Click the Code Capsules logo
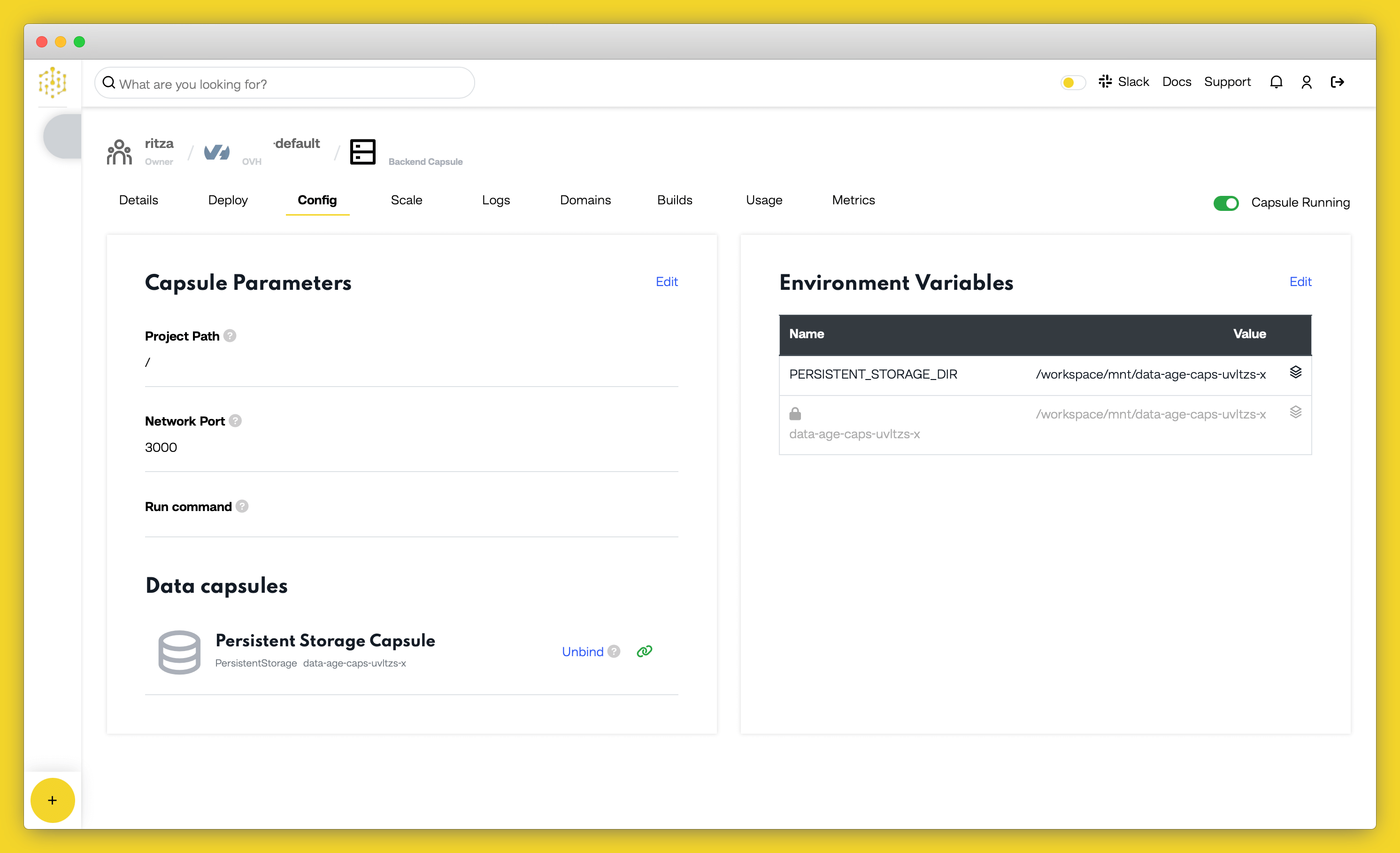The height and width of the screenshot is (853, 1400). [x=52, y=83]
